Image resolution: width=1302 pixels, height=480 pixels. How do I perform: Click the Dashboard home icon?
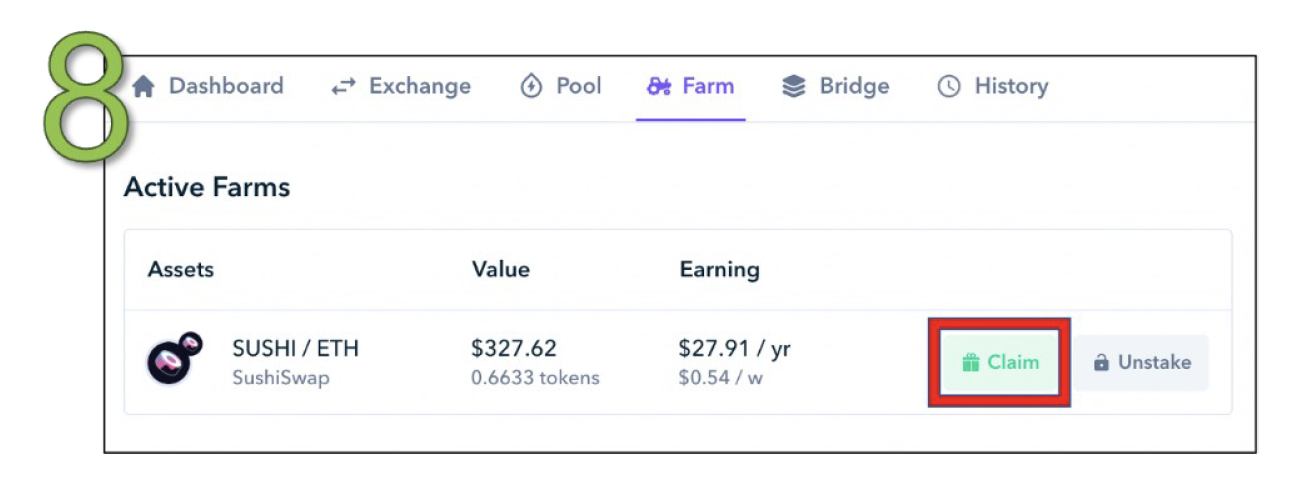pyautogui.click(x=144, y=87)
